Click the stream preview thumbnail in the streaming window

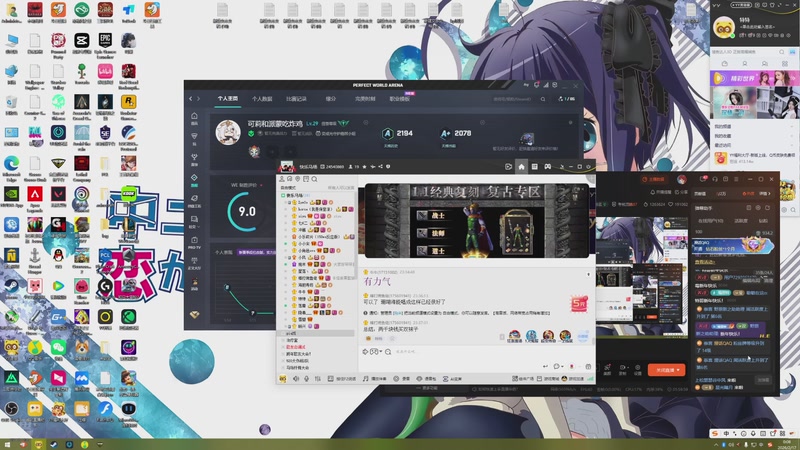tap(641, 277)
